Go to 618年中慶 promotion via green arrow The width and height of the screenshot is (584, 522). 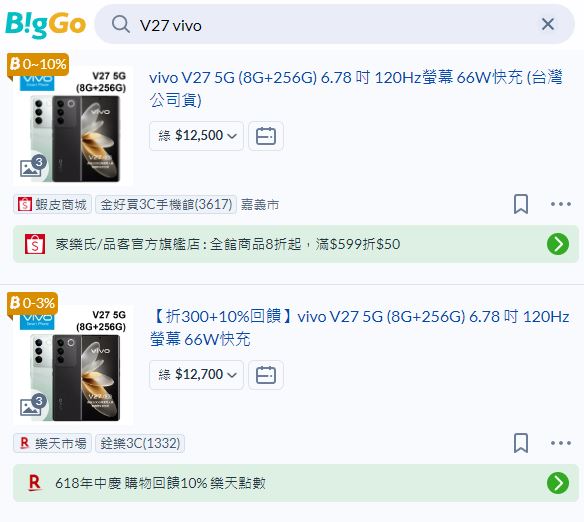558,483
